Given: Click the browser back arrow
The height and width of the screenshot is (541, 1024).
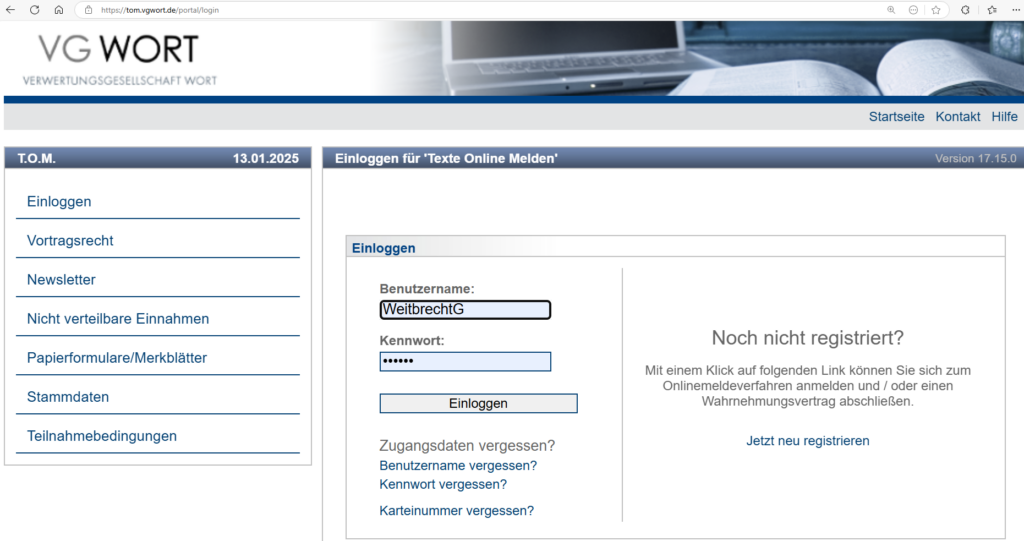Looking at the screenshot, I should click(11, 9).
